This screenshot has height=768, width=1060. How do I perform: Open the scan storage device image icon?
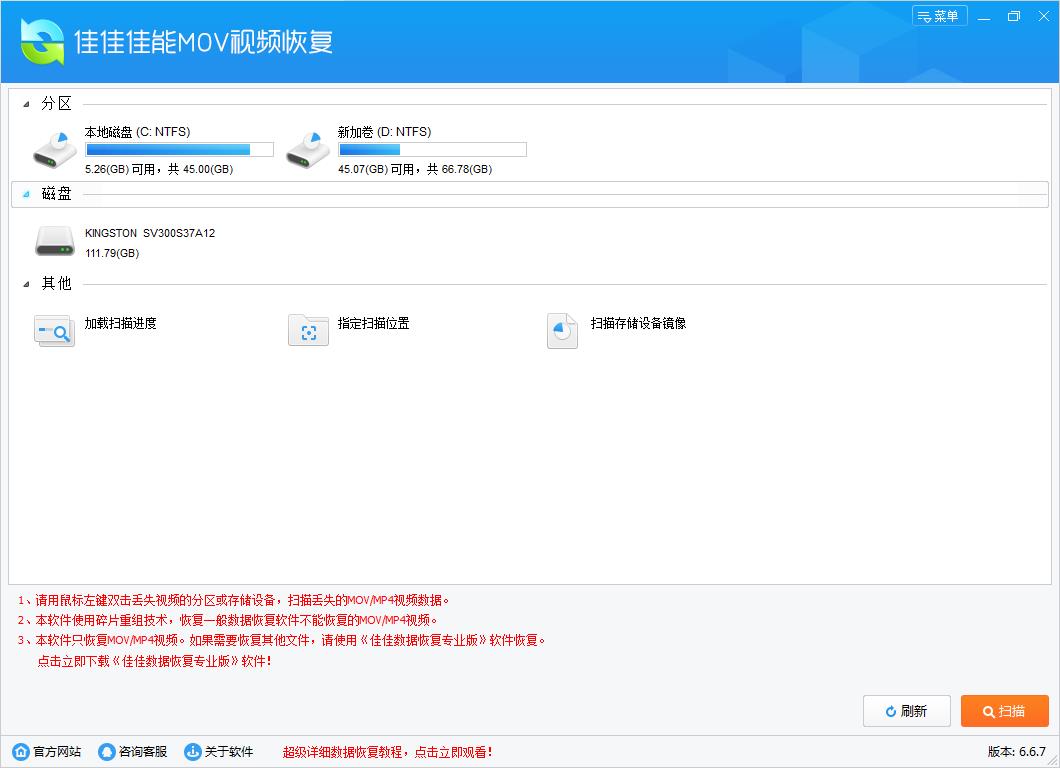click(562, 330)
